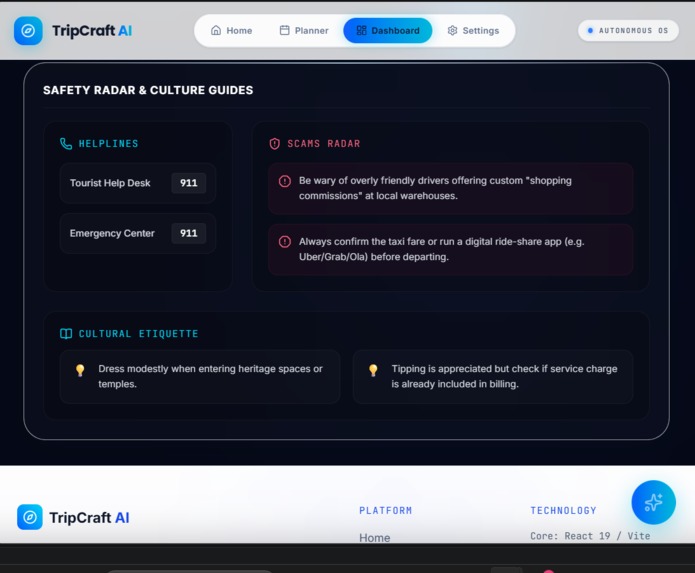Click the Safety Radar & Culture Guides heading
The image size is (695, 573).
(x=148, y=90)
